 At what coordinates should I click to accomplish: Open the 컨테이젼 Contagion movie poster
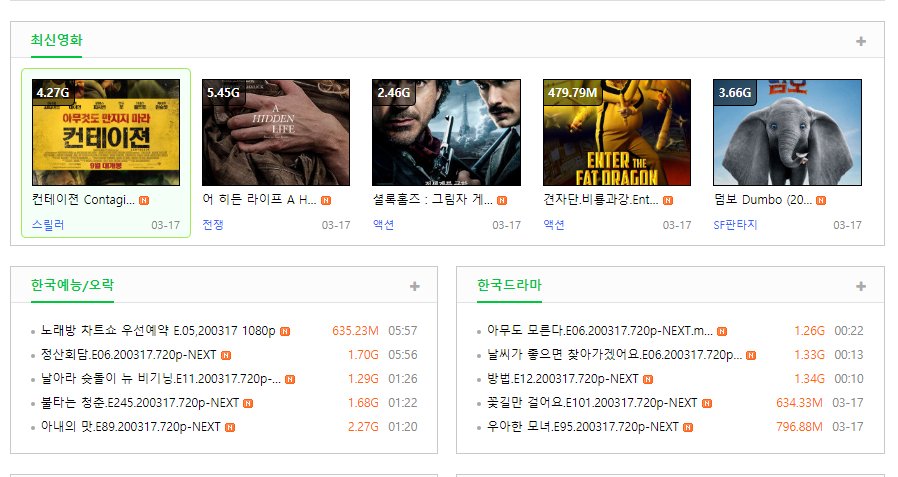106,132
